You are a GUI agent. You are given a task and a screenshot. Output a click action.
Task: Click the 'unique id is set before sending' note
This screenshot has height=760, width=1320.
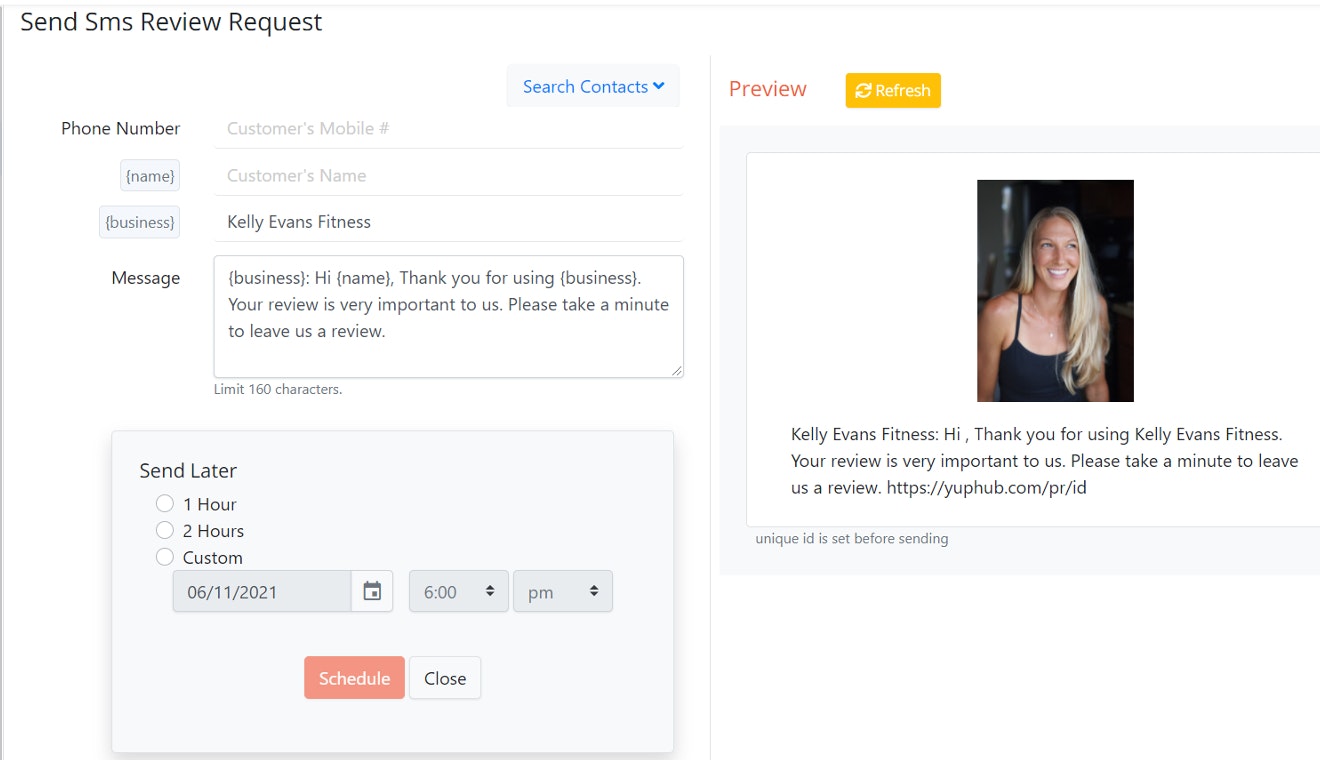click(852, 538)
